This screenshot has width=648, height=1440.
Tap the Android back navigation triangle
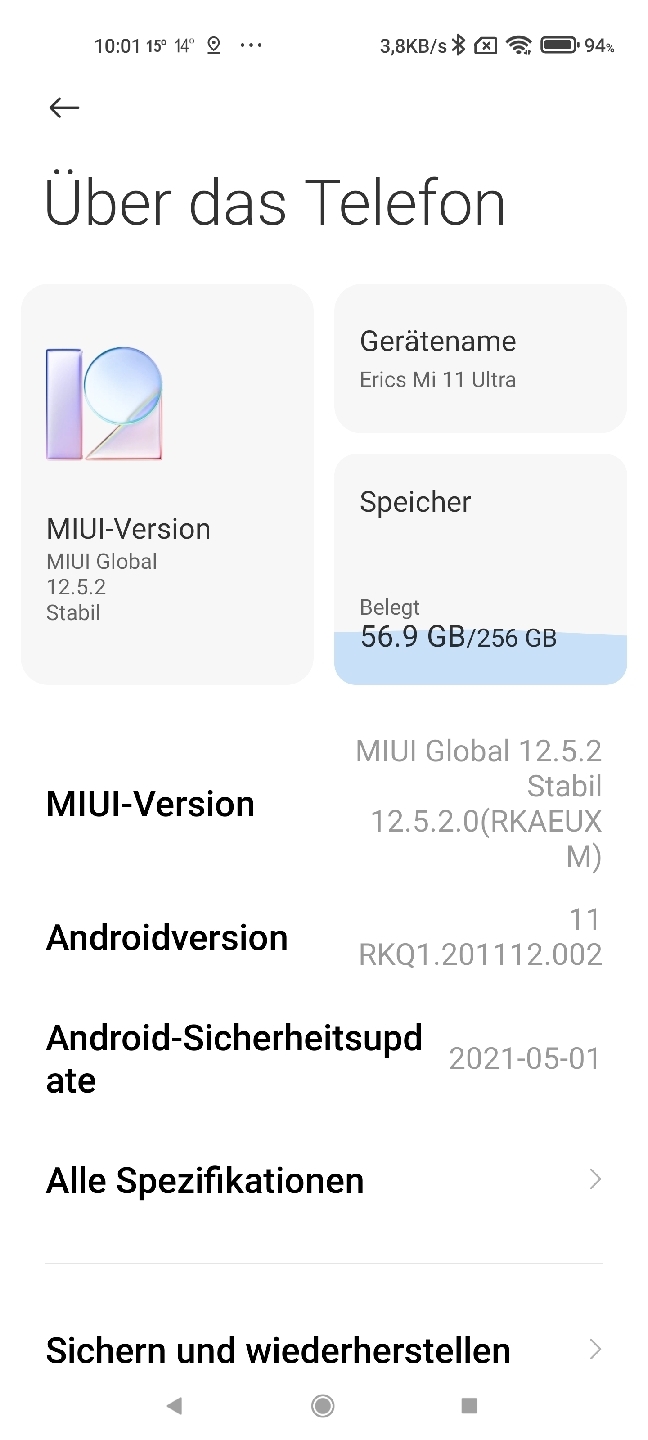coord(174,1406)
